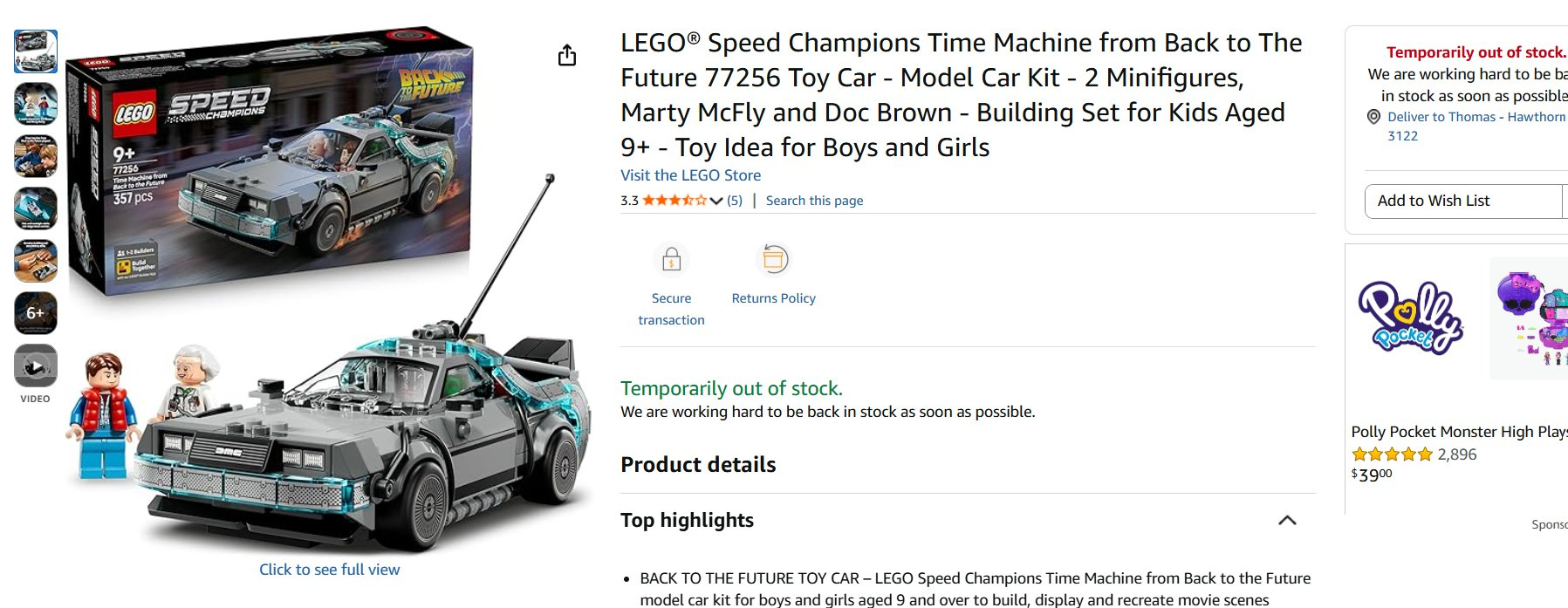View thumbnail of kids holding the model
The image size is (1568, 608).
pos(36,156)
